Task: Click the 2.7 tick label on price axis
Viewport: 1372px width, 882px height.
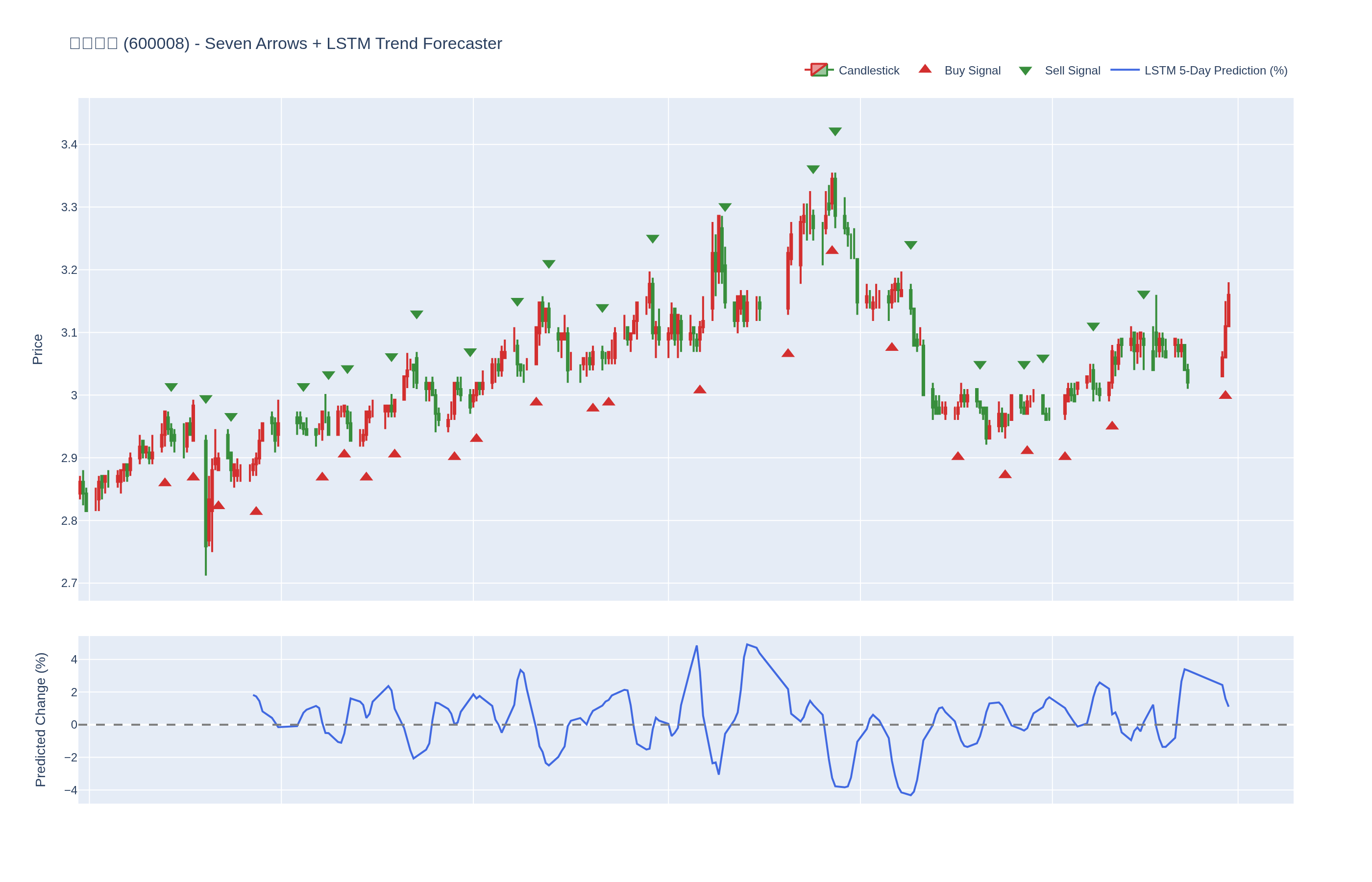Action: [69, 584]
